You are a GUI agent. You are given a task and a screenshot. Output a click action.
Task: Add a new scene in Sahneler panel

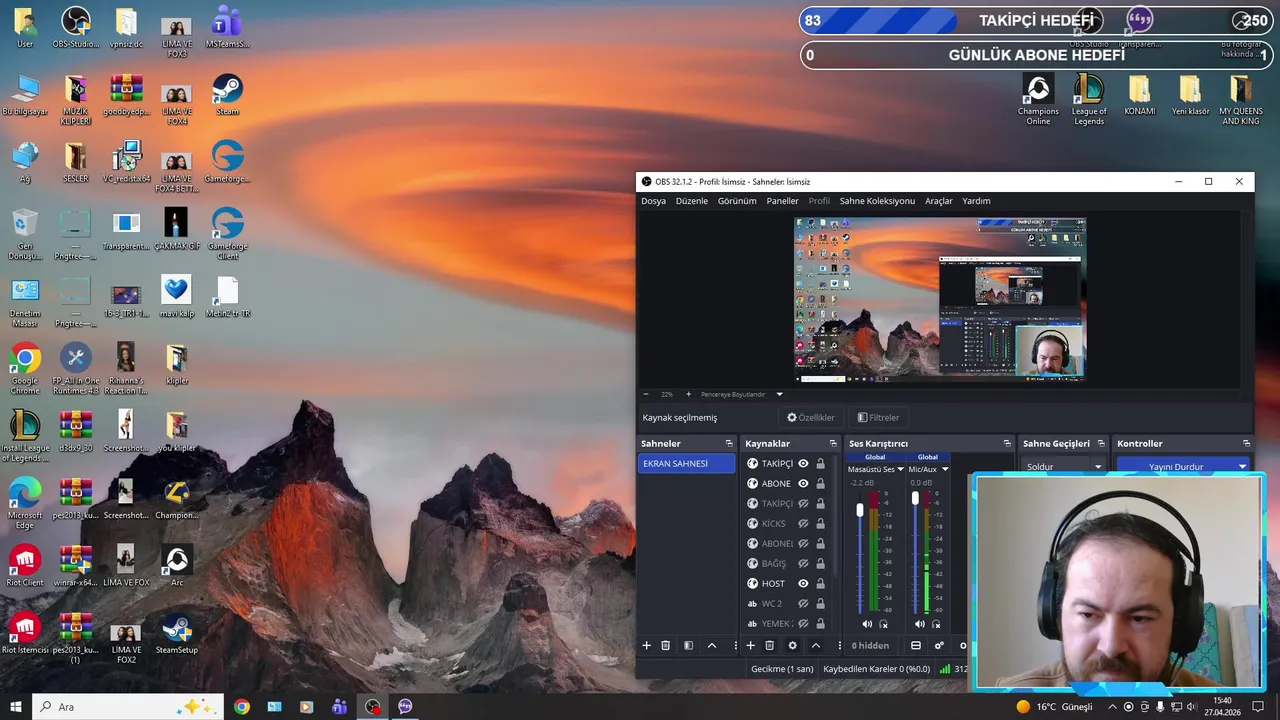click(646, 646)
